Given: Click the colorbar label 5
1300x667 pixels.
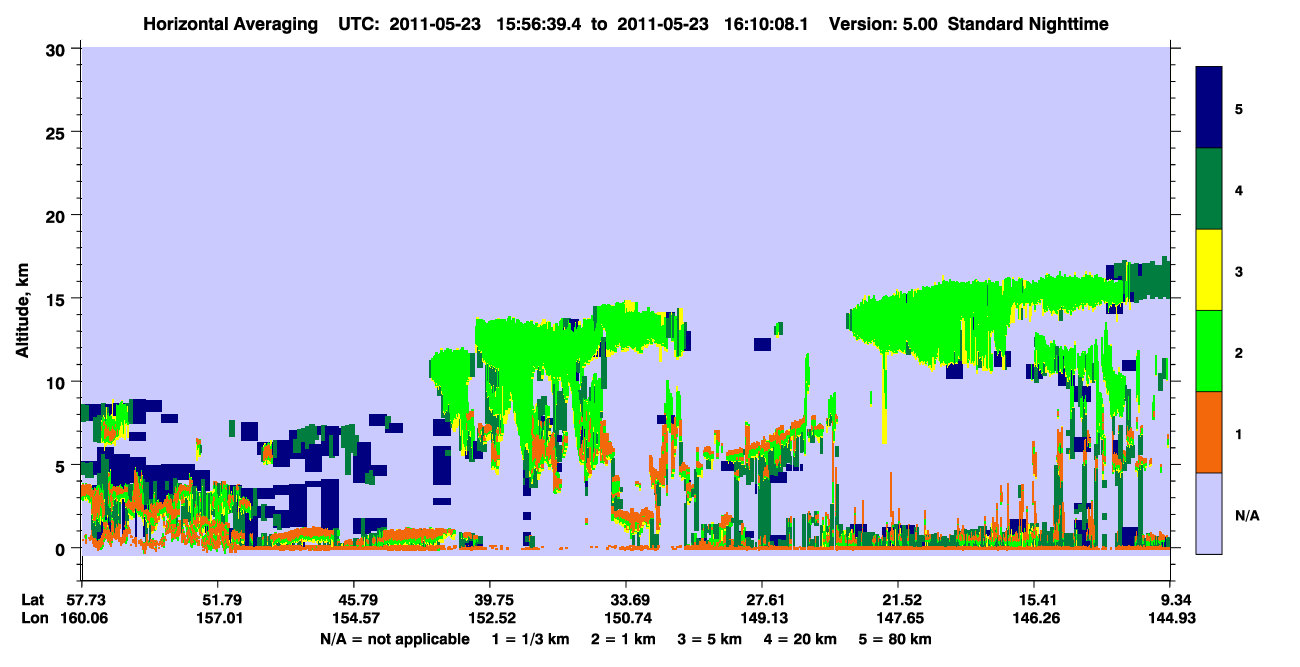Looking at the screenshot, I should (1239, 108).
